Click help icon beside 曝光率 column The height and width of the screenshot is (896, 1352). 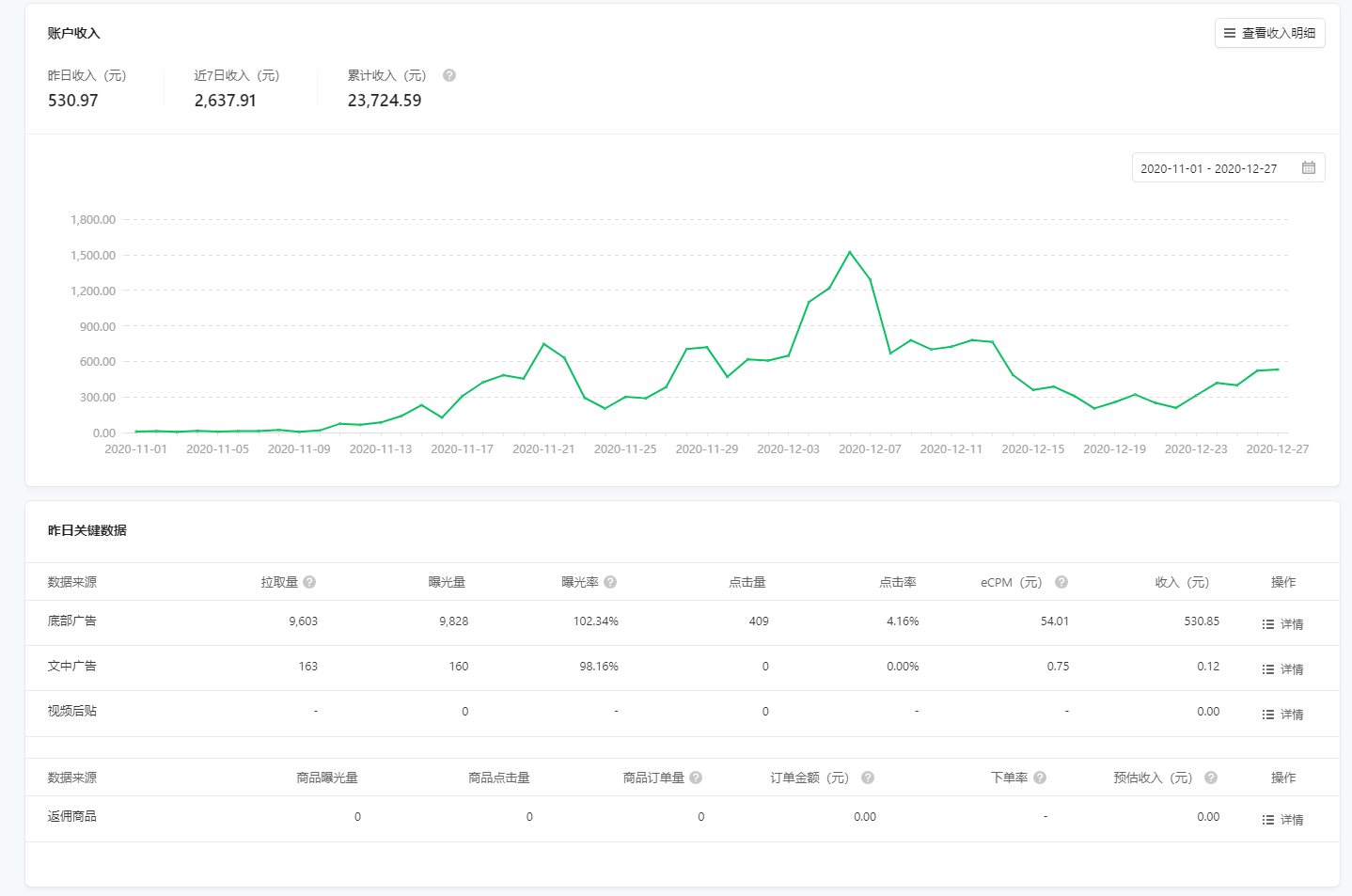(x=610, y=582)
